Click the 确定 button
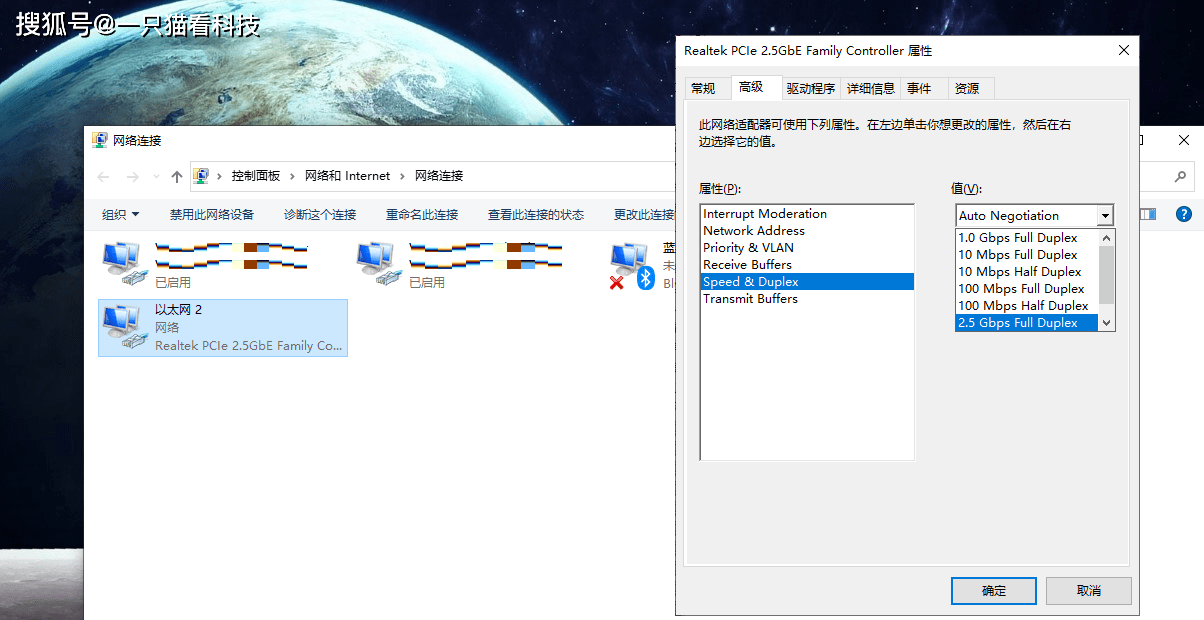 click(994, 590)
